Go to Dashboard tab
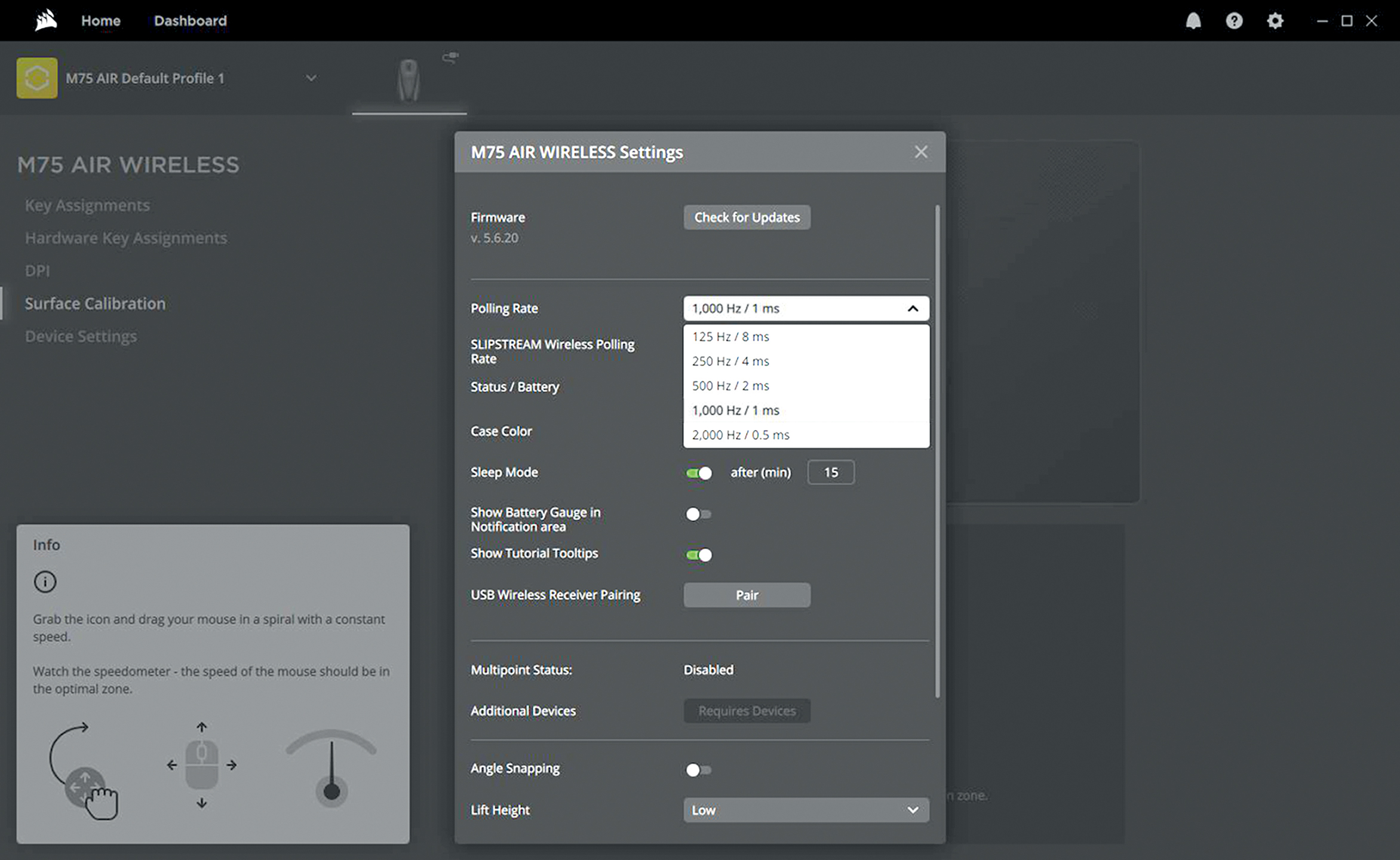The height and width of the screenshot is (860, 1400). click(191, 21)
